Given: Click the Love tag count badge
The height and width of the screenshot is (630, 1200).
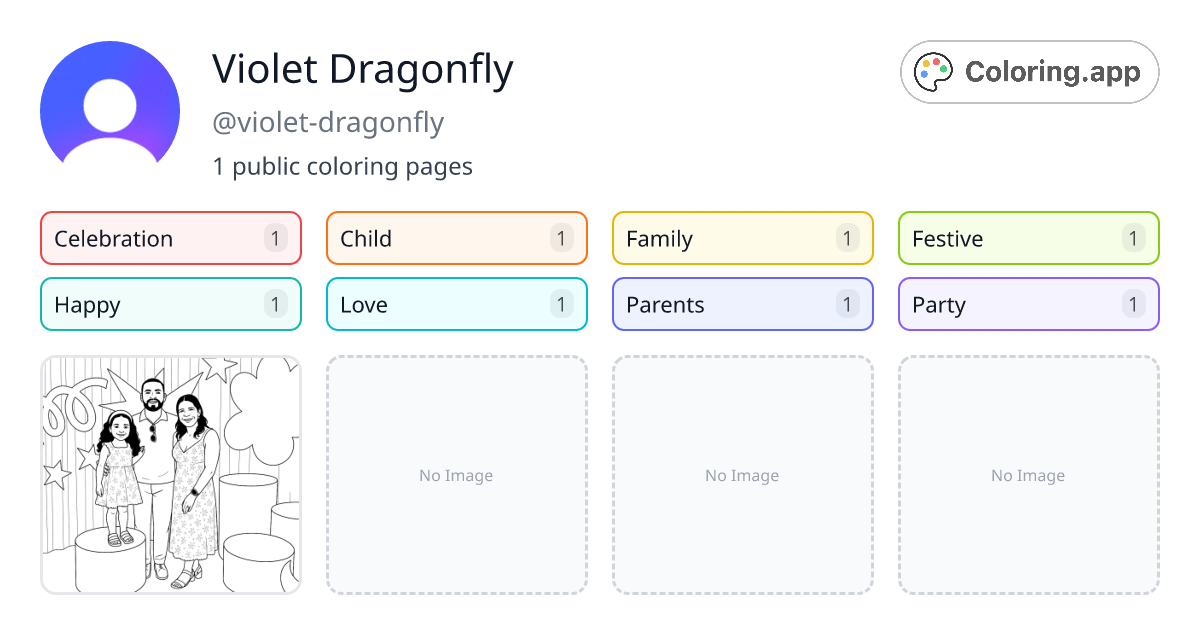Looking at the screenshot, I should click(x=561, y=304).
